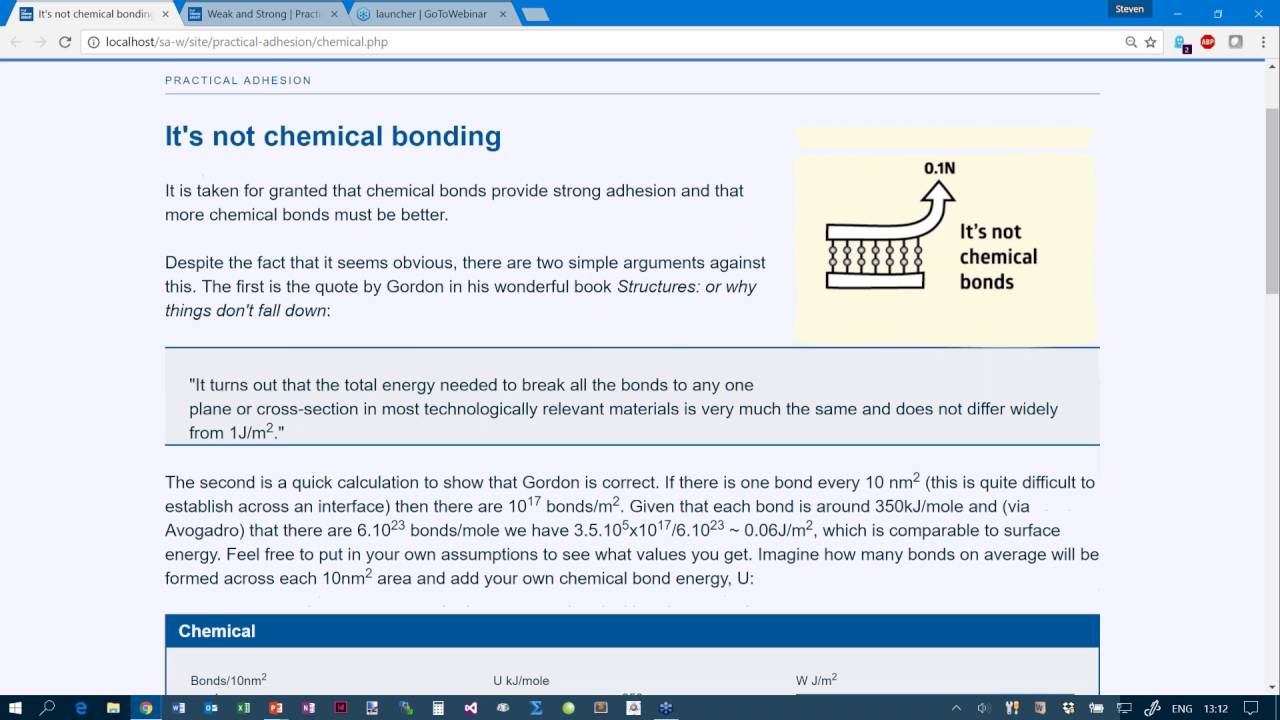Viewport: 1280px width, 720px height.
Task: View site information via the info icon
Action: (93, 42)
